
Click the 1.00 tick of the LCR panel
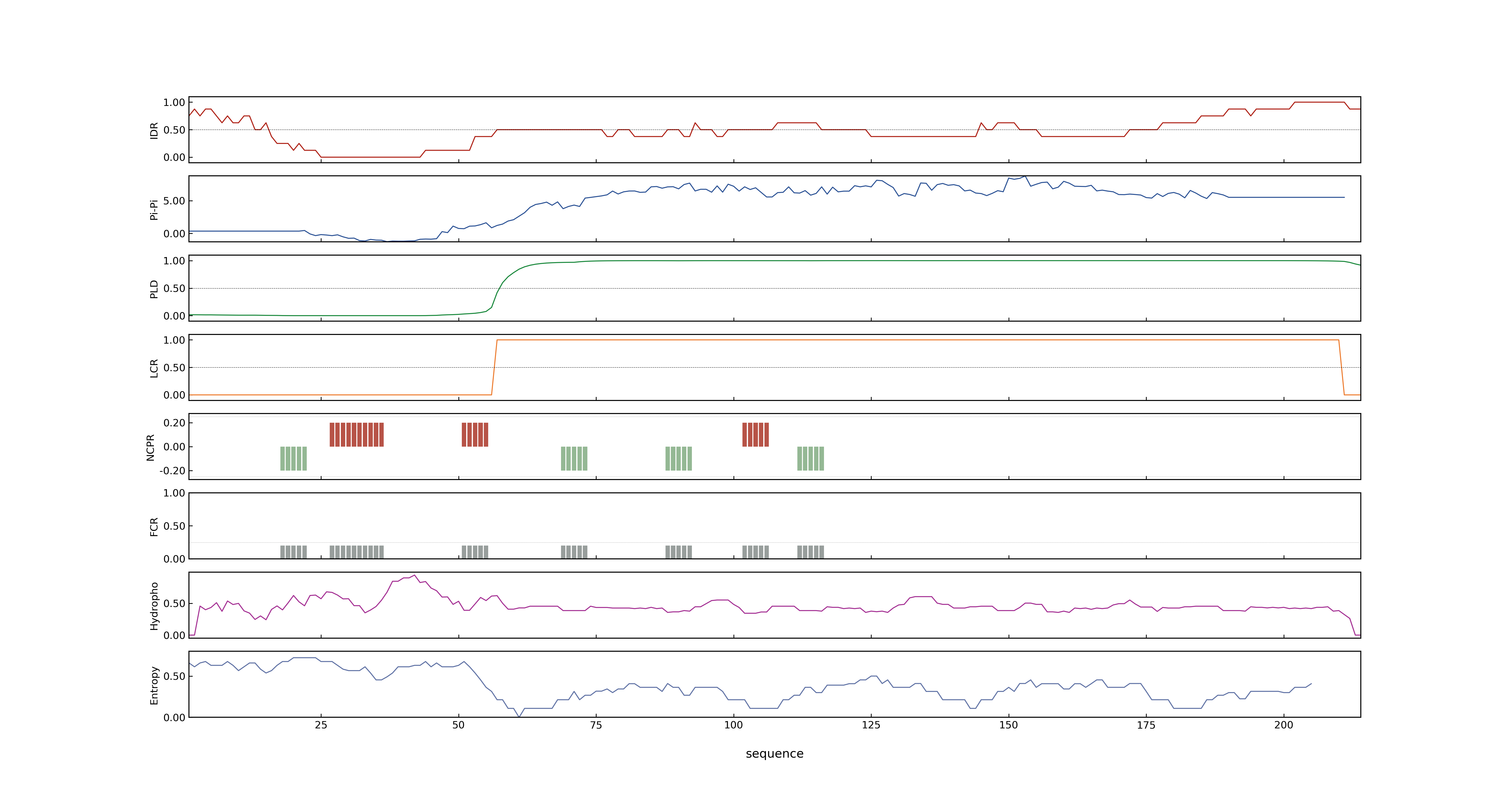174,340
